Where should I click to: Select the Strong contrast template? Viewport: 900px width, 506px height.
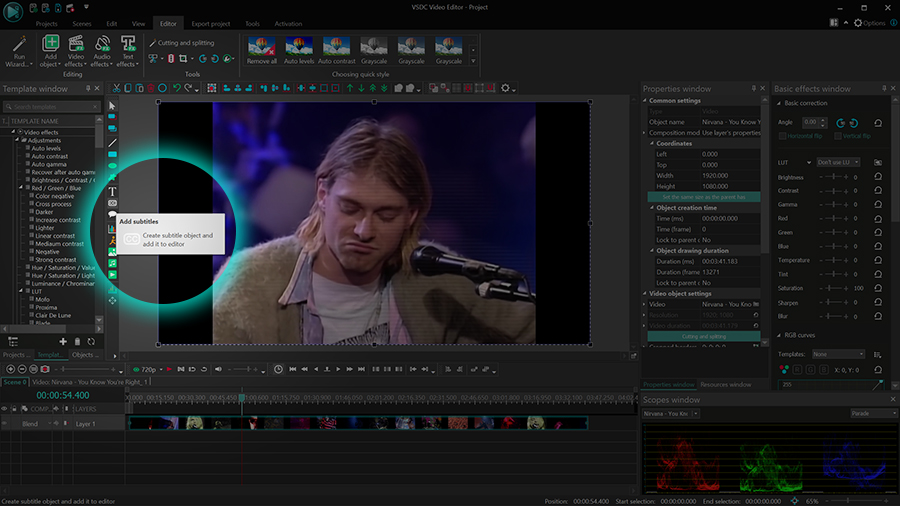click(56, 260)
